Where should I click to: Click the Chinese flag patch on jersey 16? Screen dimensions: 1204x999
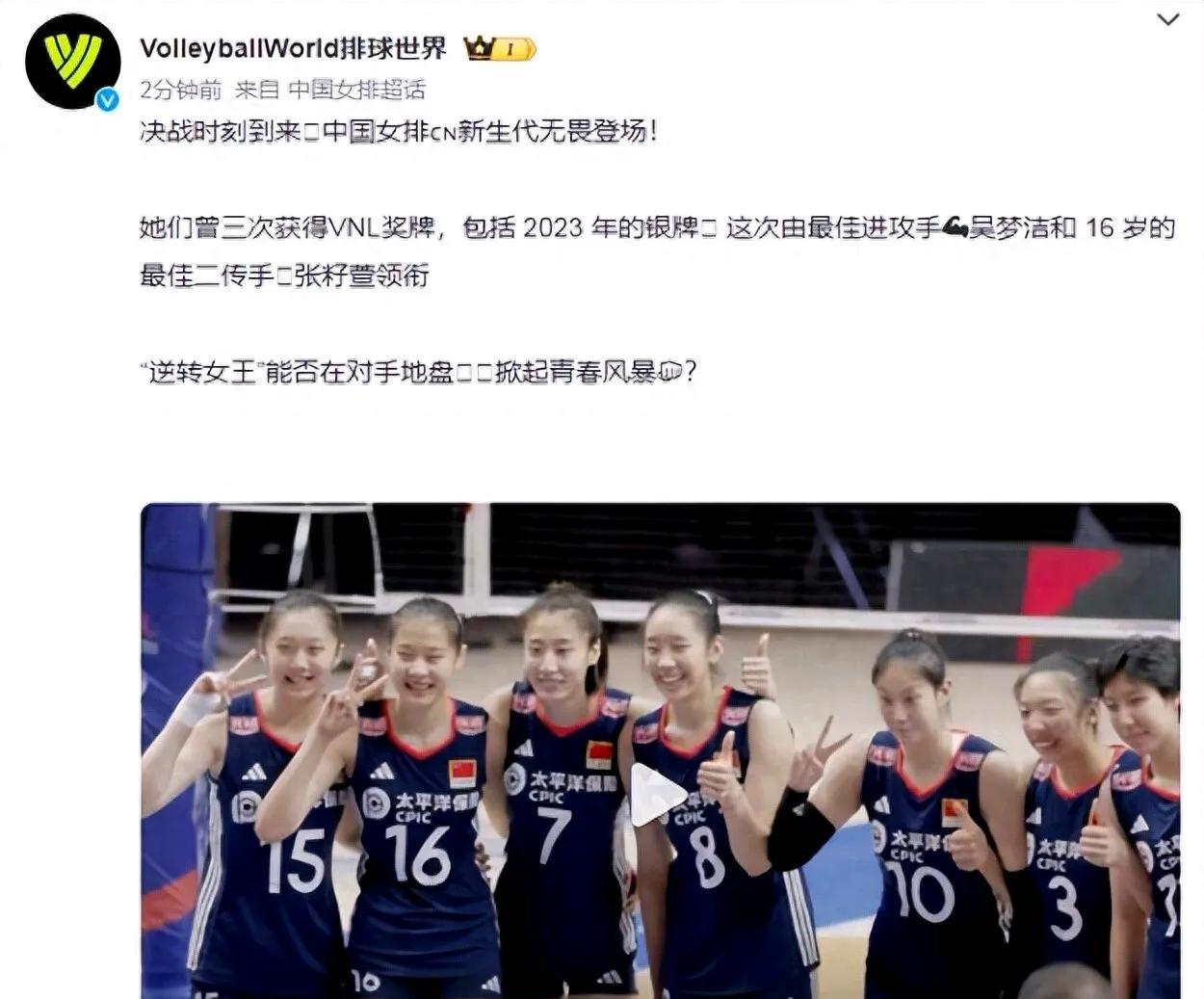coord(463,773)
